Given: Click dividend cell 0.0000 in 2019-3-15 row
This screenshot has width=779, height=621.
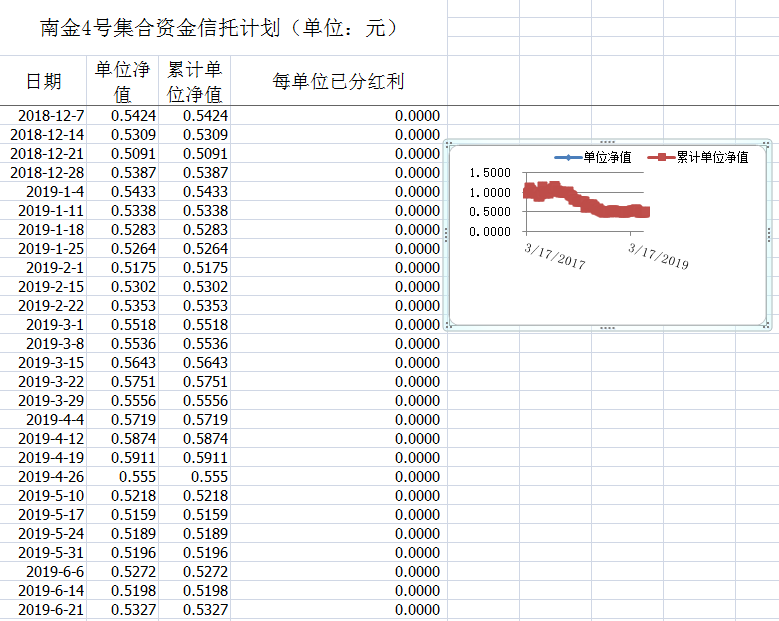Looking at the screenshot, I should pyautogui.click(x=339, y=363).
